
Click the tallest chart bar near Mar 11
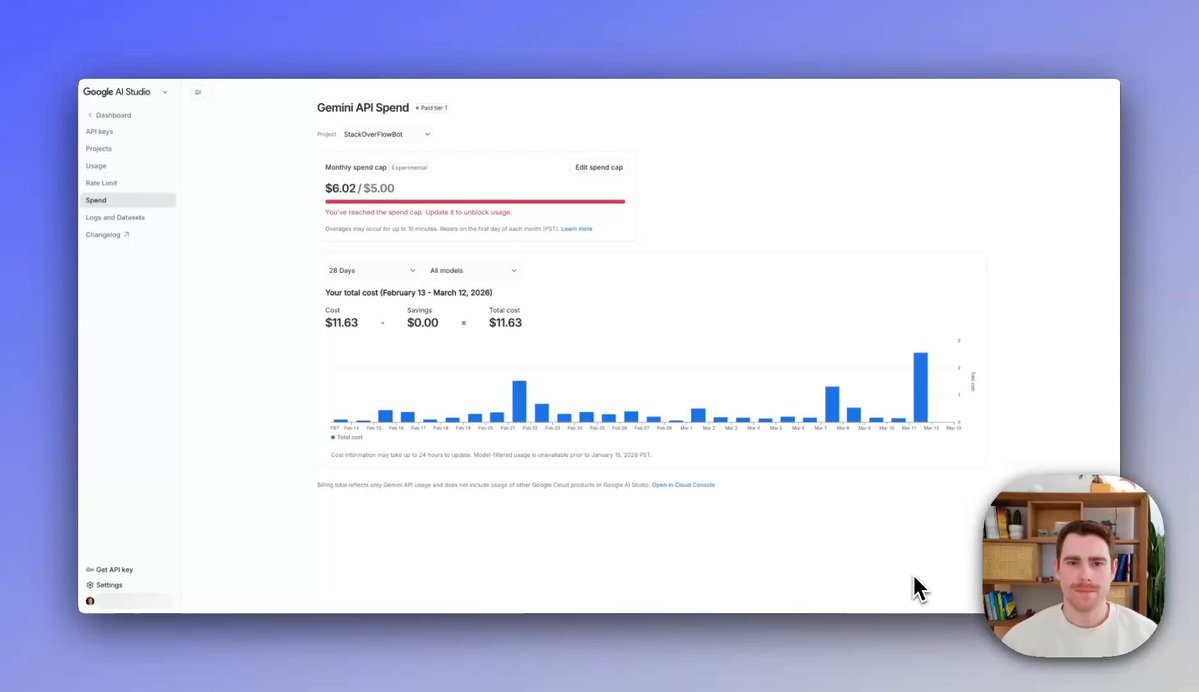click(x=921, y=387)
